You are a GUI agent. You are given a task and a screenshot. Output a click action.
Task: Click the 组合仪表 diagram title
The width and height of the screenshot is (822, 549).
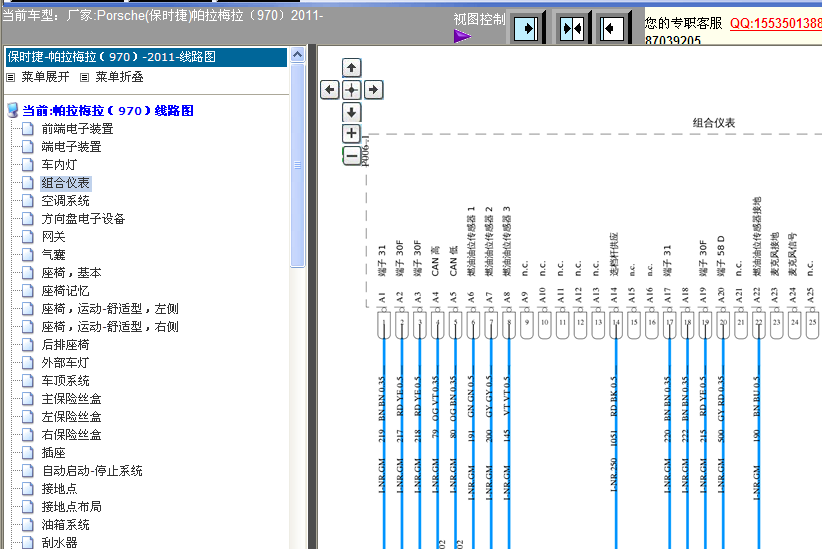[713, 123]
